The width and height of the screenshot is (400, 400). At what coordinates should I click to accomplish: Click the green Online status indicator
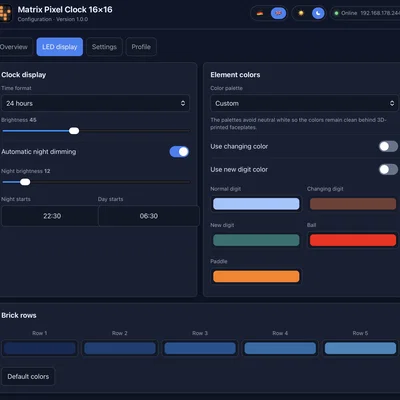click(336, 13)
